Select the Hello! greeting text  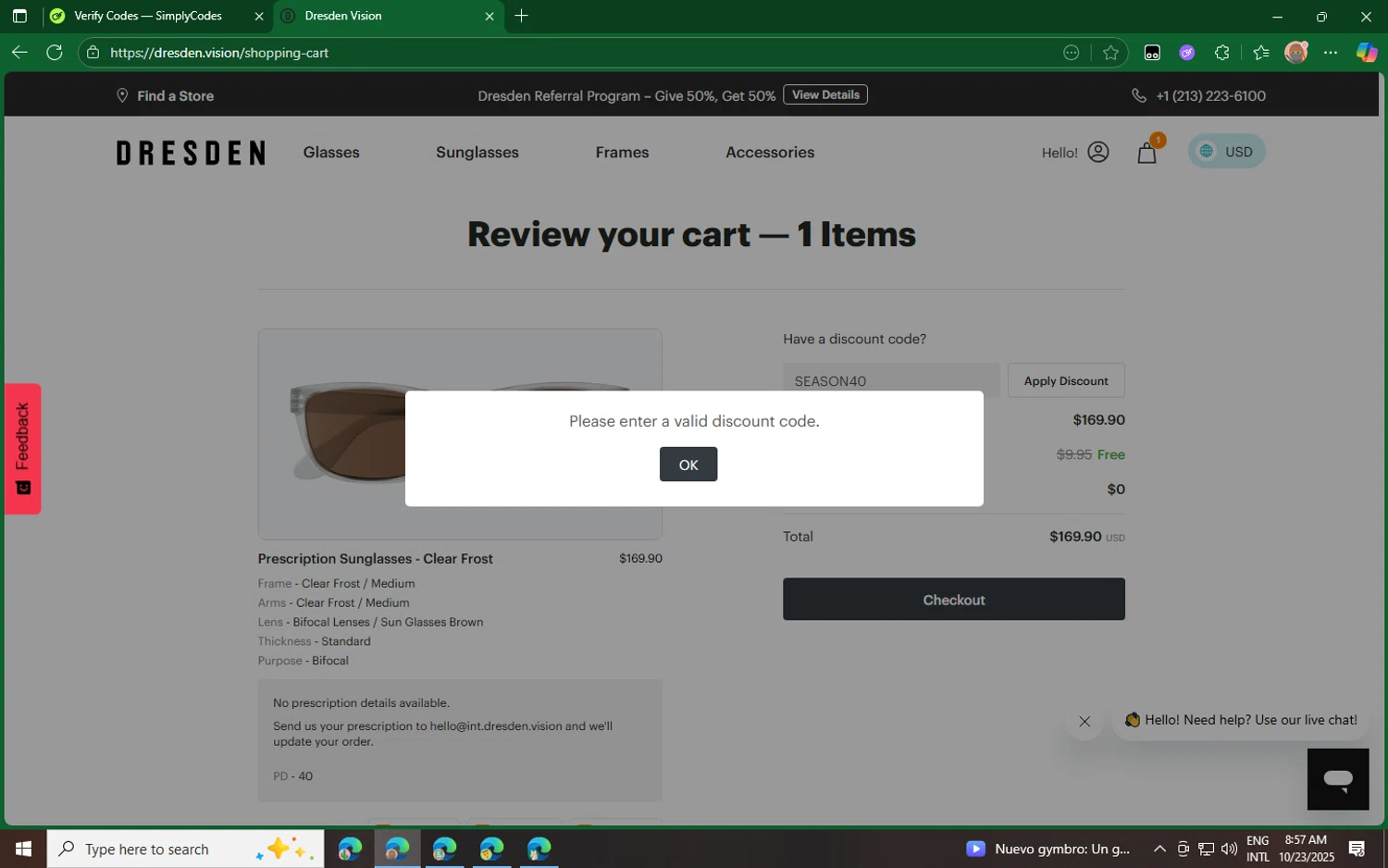(1060, 153)
